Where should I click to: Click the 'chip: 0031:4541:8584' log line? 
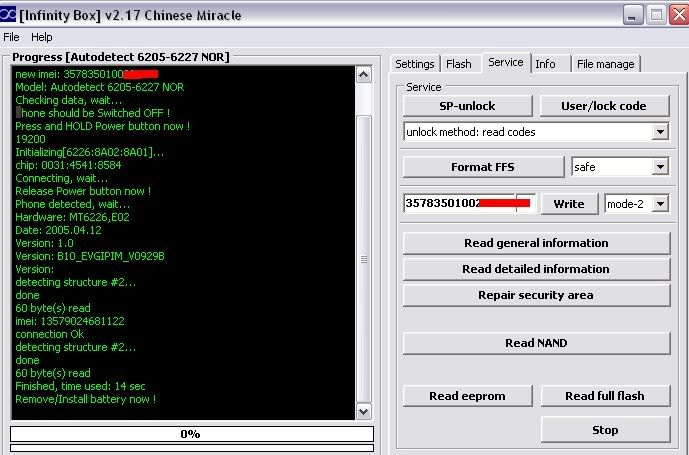[x=68, y=165]
